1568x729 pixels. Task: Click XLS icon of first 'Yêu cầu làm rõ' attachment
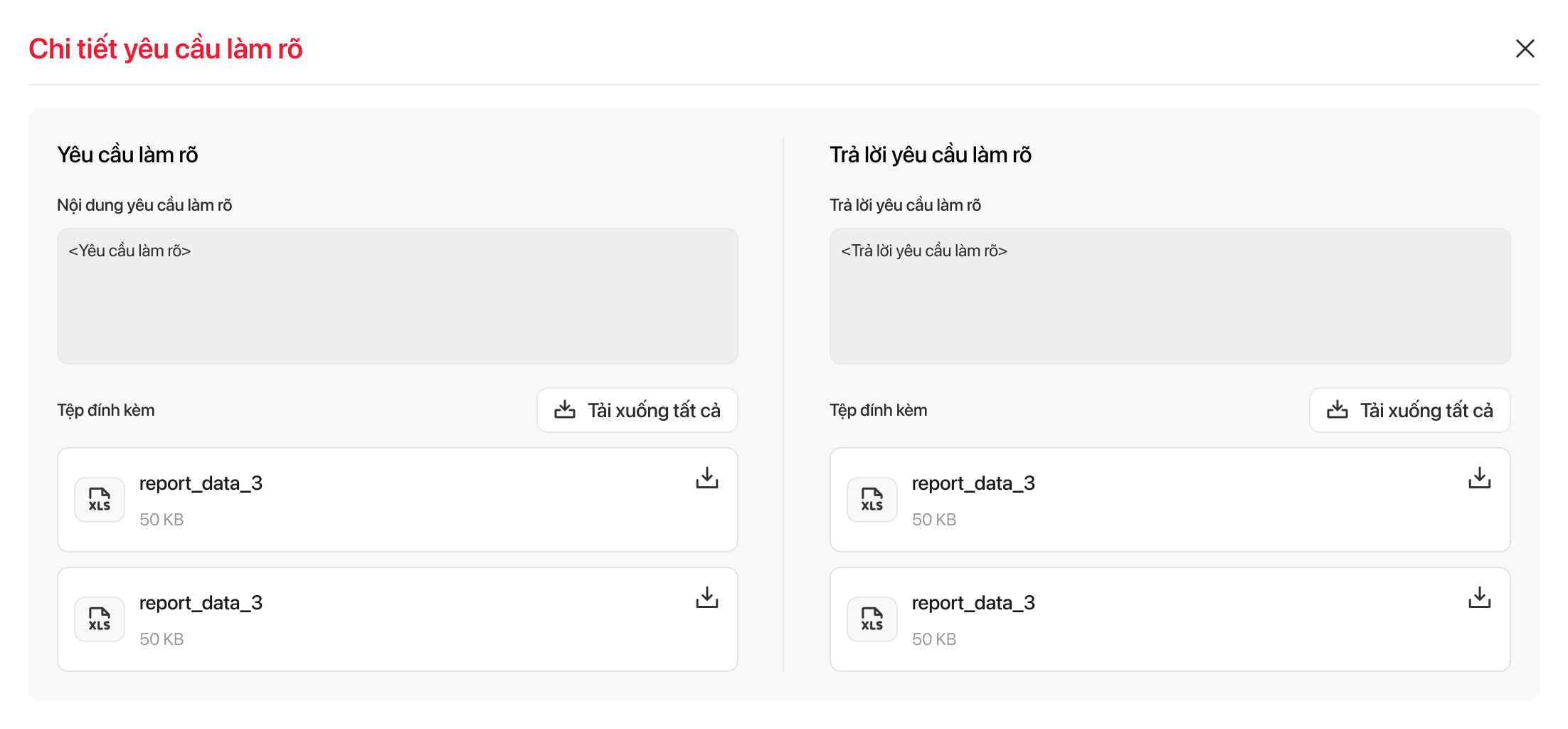pyautogui.click(x=100, y=500)
